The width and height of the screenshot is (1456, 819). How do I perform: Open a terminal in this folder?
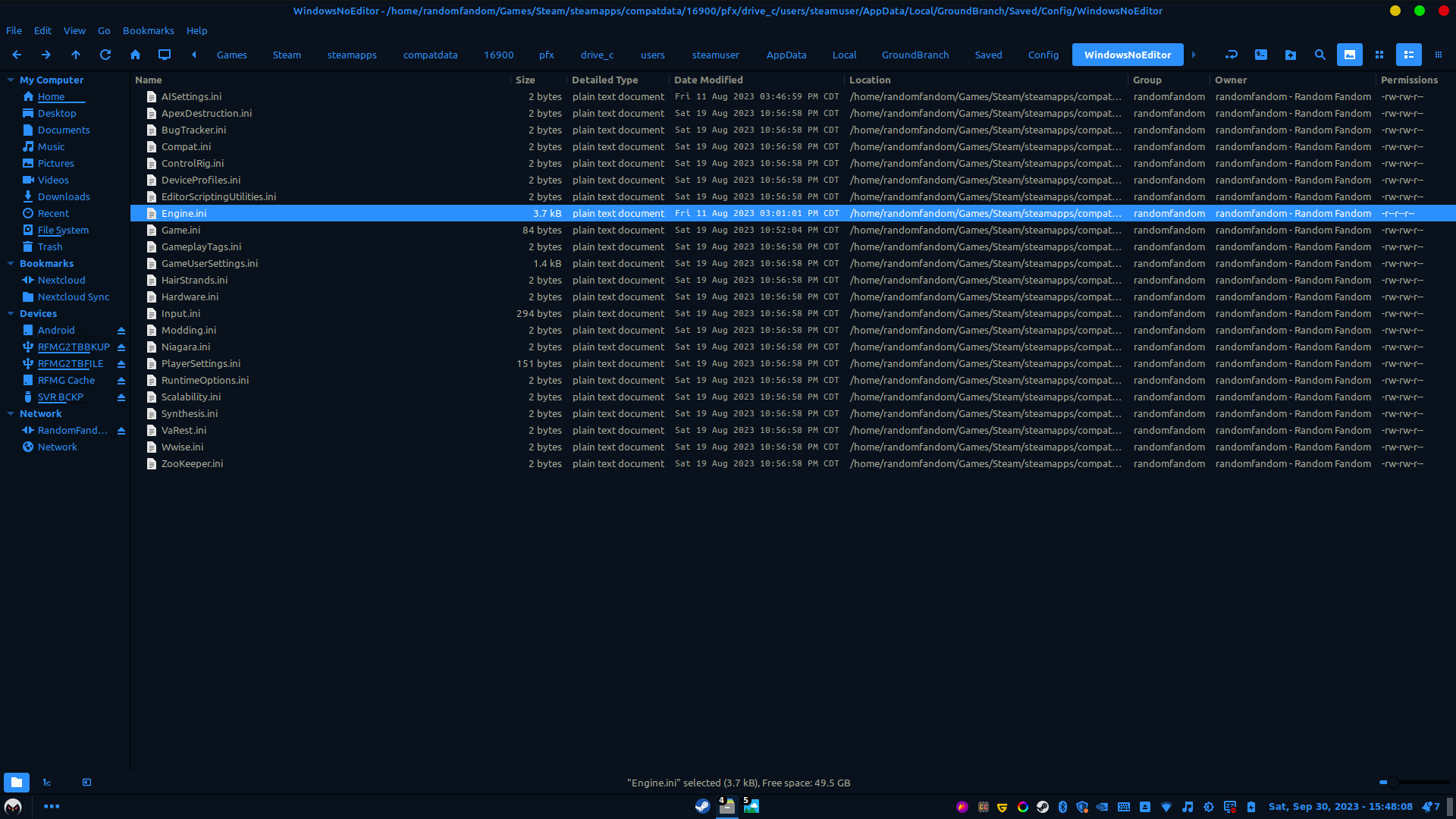coord(1261,55)
